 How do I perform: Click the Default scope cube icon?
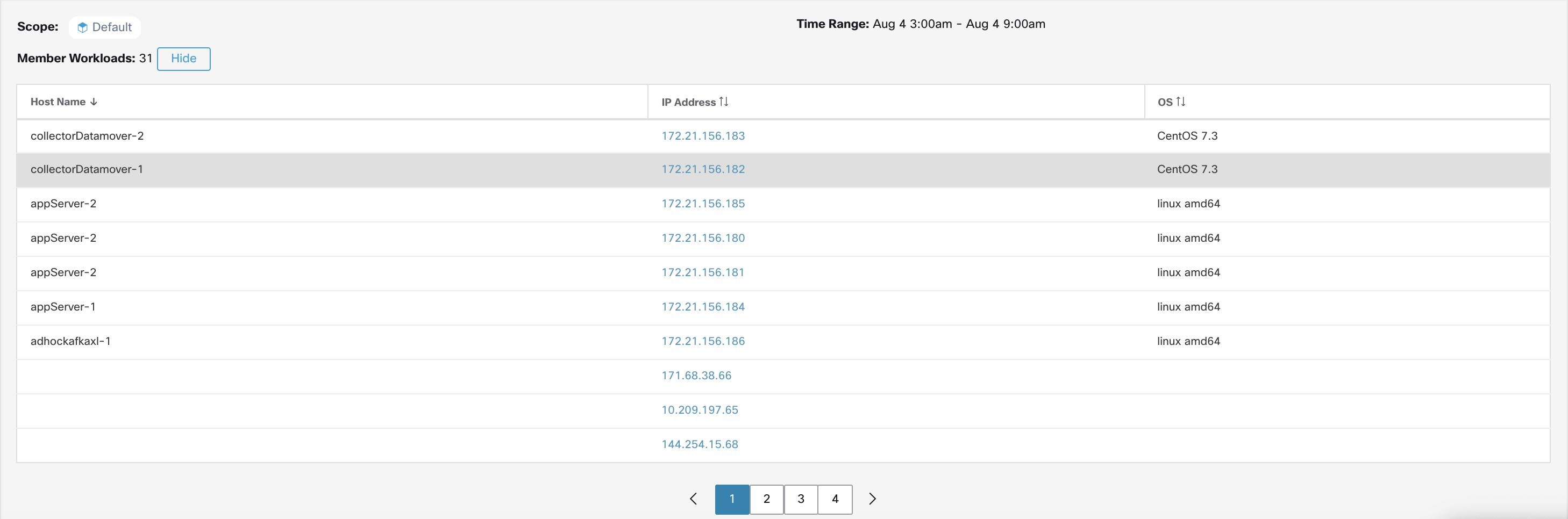click(82, 27)
